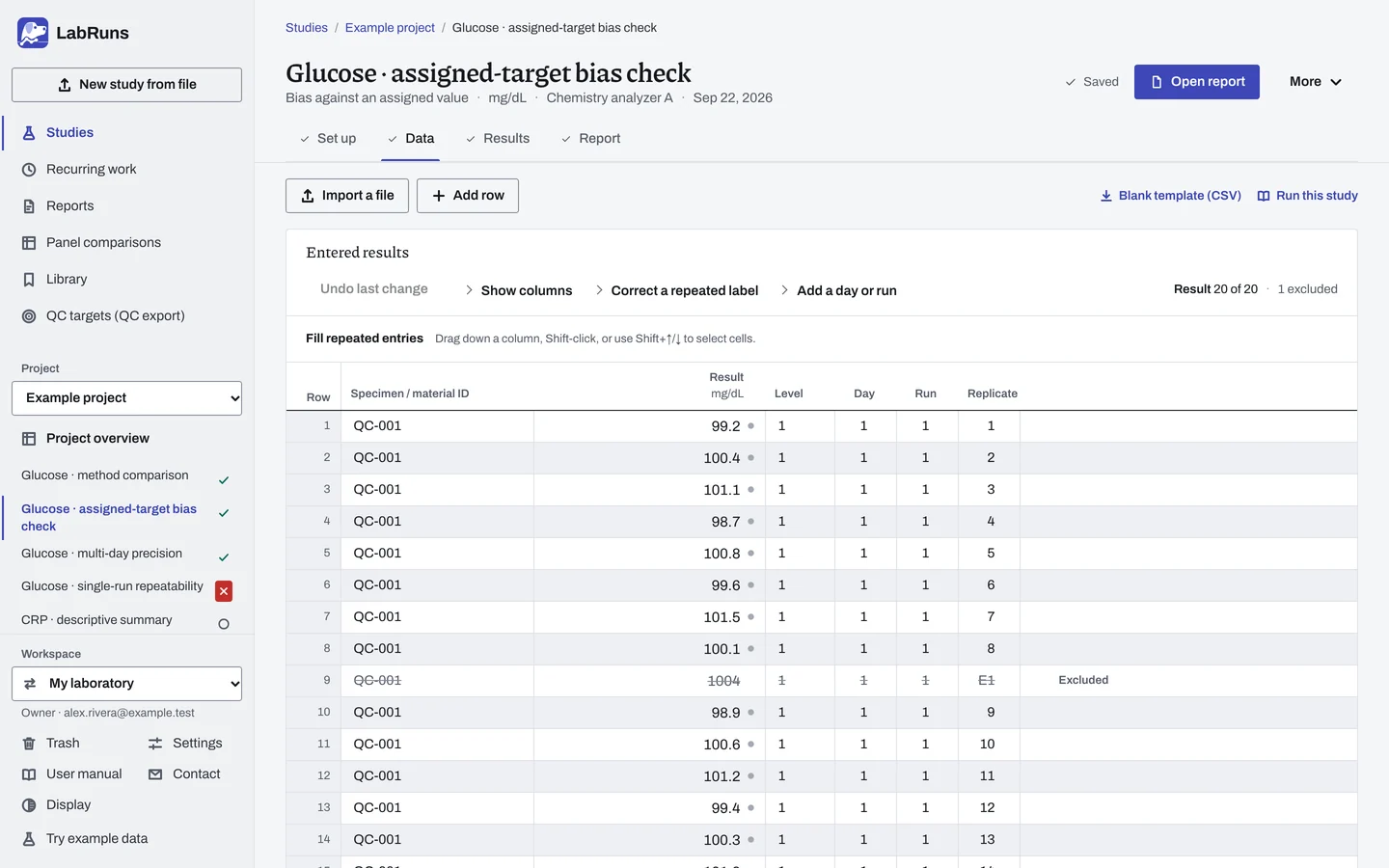The image size is (1389, 868).
Task: Click the red failed status icon for single-run repeatability
Action: pyautogui.click(x=224, y=591)
